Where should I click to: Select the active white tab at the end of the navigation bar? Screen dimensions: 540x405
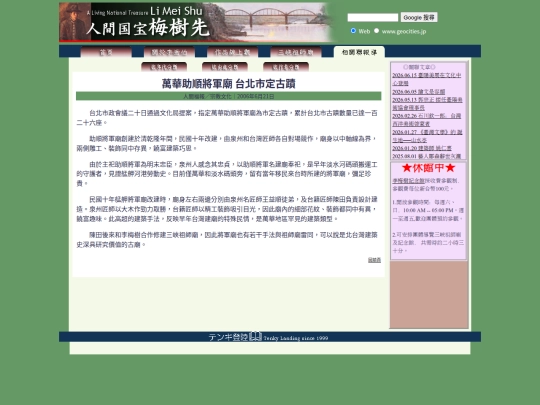pos(359,52)
